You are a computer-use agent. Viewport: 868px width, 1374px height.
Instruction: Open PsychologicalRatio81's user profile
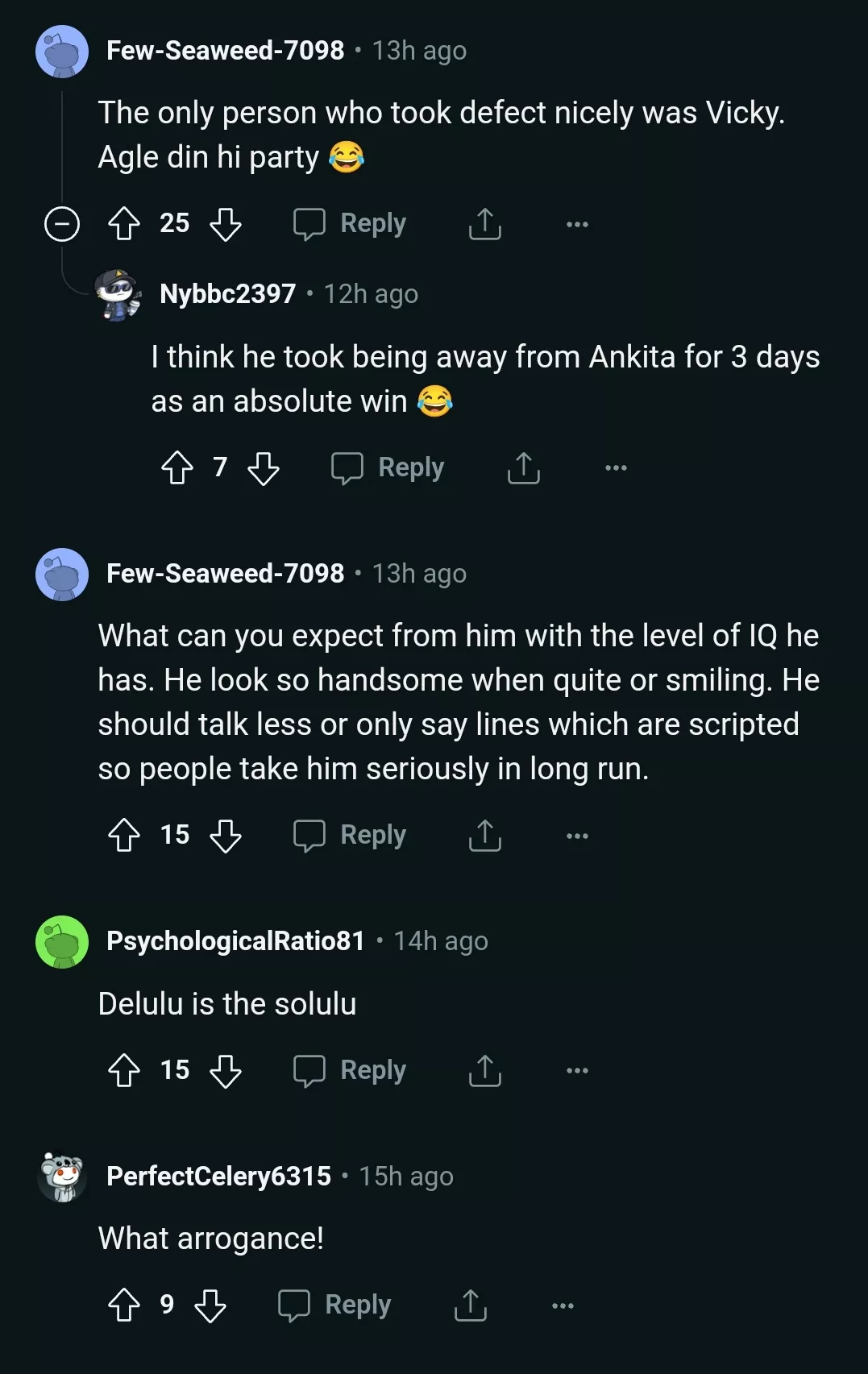click(x=235, y=940)
